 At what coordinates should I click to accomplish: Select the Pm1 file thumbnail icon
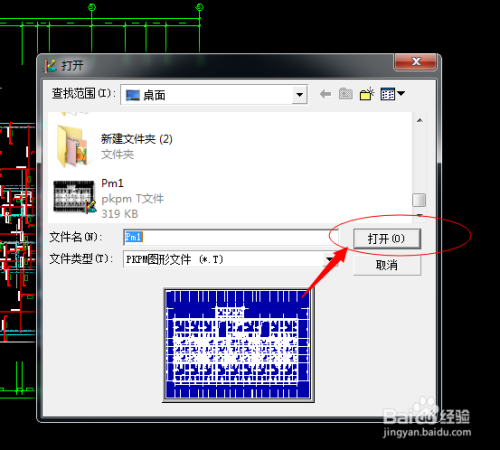point(74,197)
